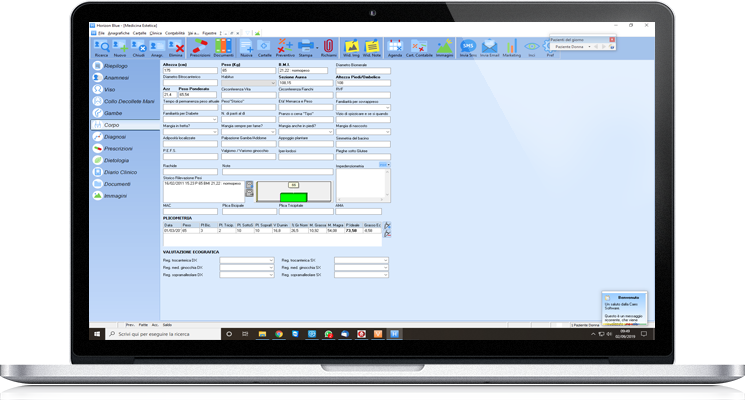The height and width of the screenshot is (400, 745).
Task: Select the Plicometria row dated 01/03
Action: click(272, 230)
